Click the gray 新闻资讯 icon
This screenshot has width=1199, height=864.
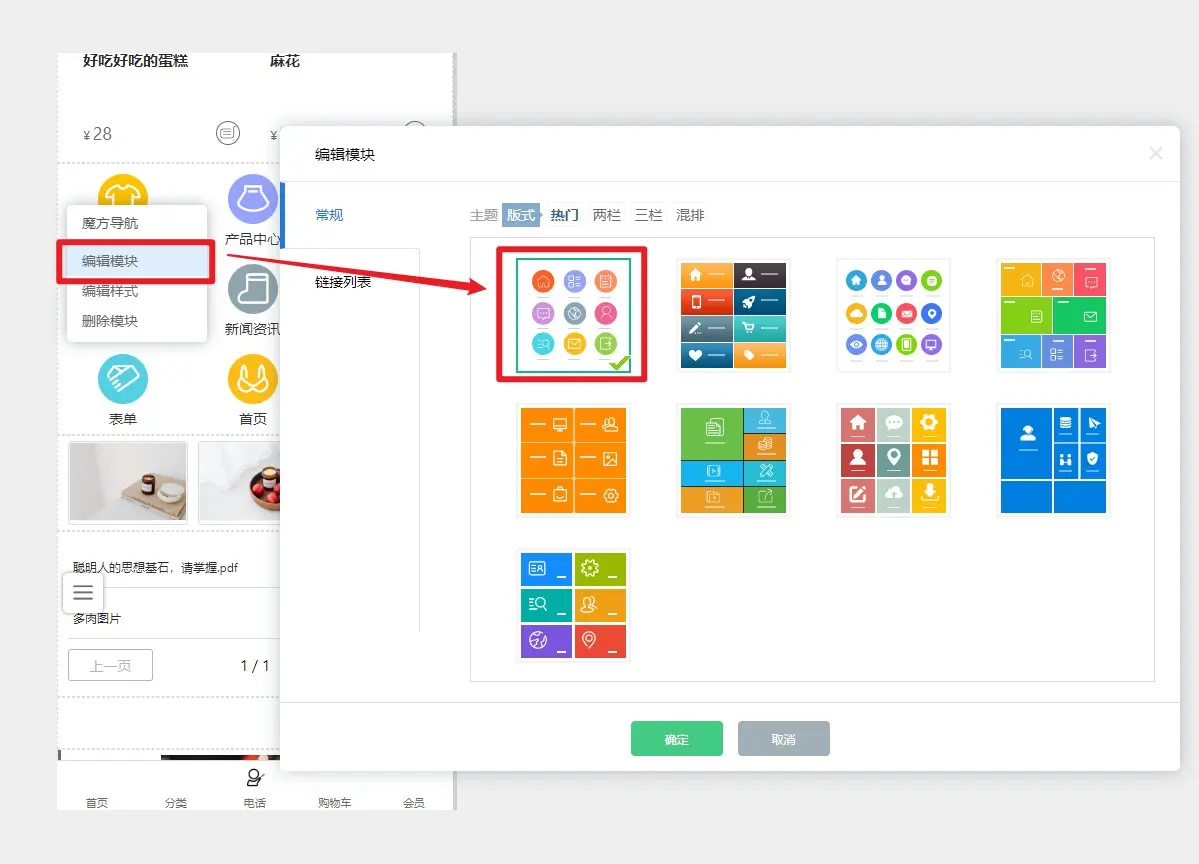(x=252, y=290)
